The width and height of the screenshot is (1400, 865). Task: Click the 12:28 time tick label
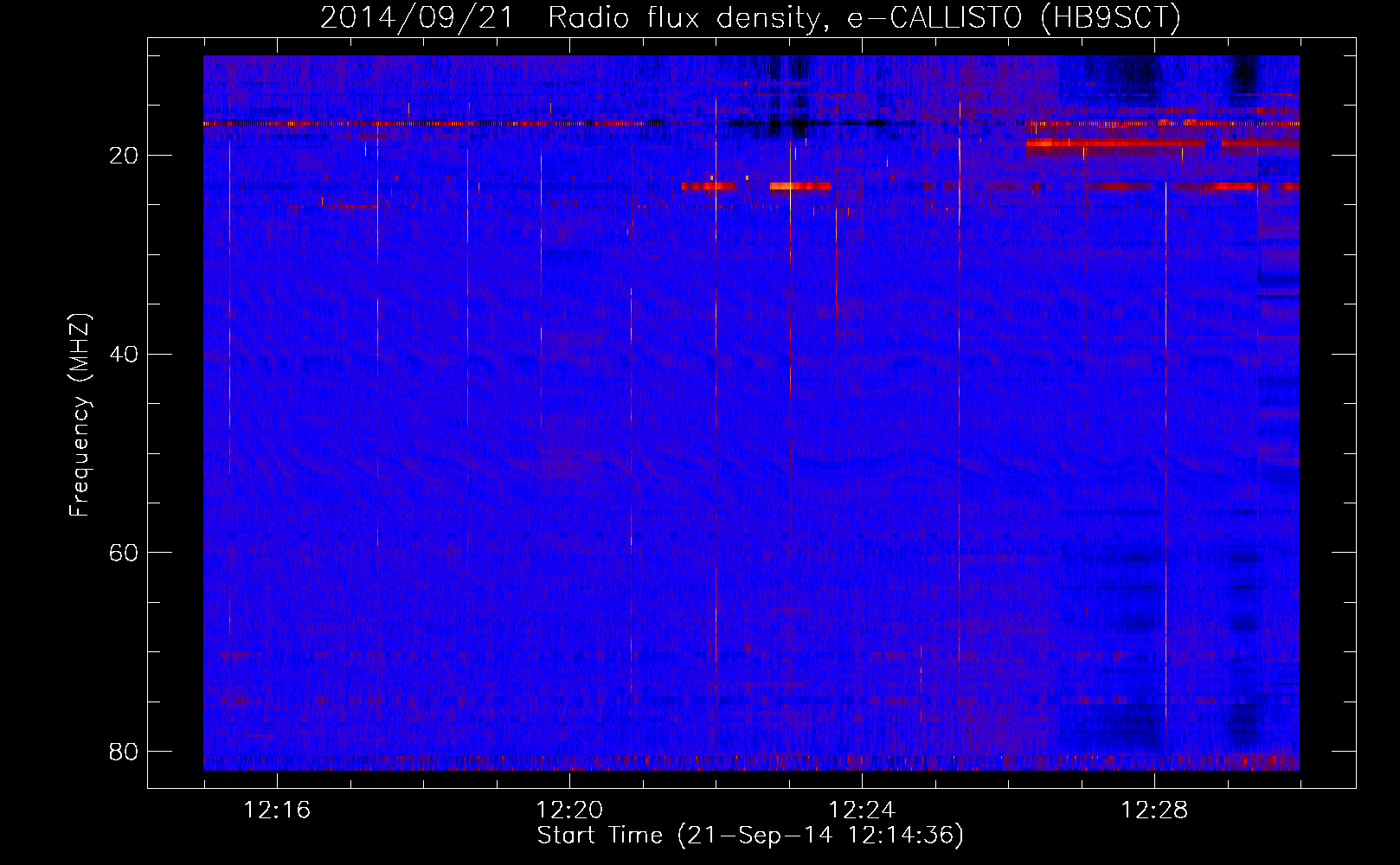pyautogui.click(x=1154, y=810)
